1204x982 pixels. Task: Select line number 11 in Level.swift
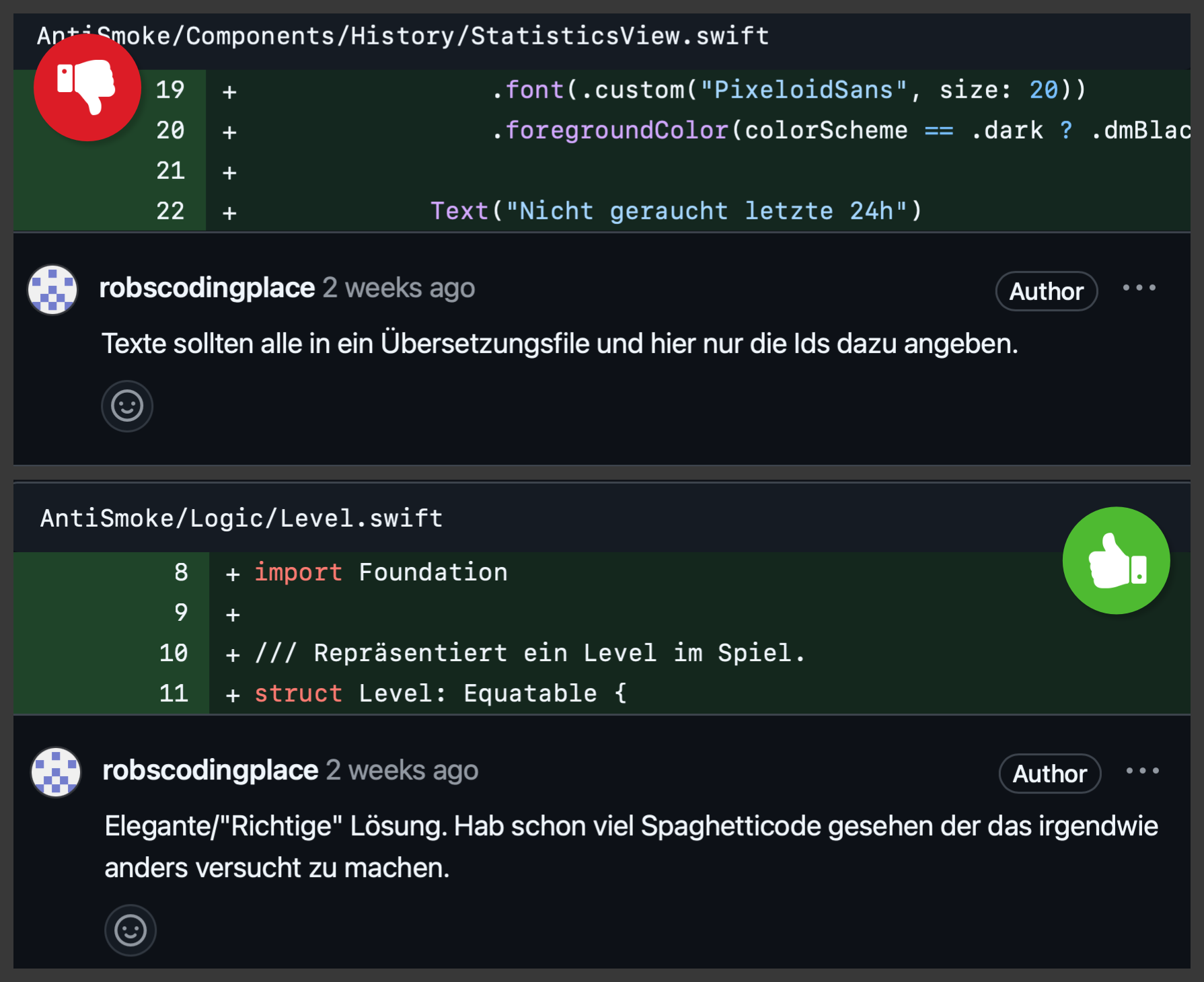pyautogui.click(x=174, y=693)
